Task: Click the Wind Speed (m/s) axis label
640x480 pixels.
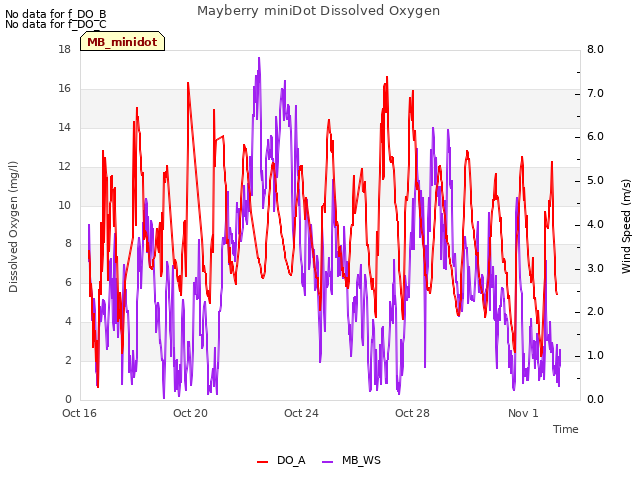Action: point(626,226)
